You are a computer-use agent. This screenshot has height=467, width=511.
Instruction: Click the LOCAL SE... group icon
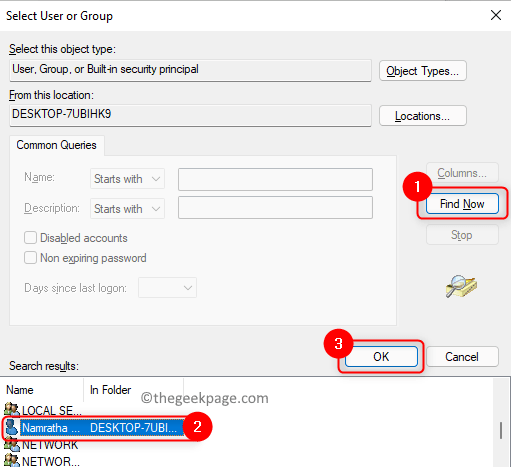coord(12,409)
